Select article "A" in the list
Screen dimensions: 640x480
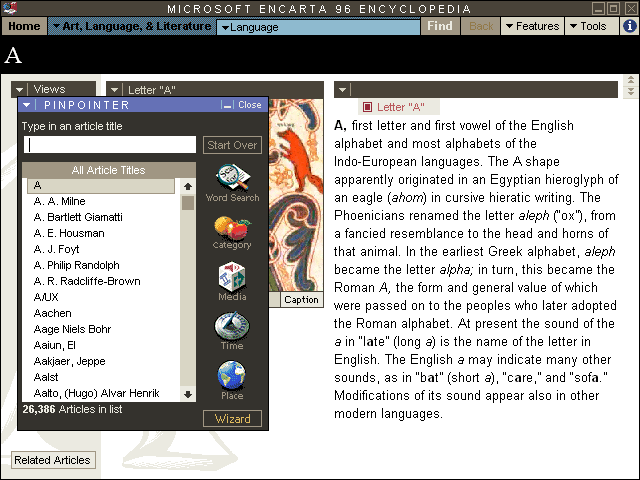coord(101,186)
